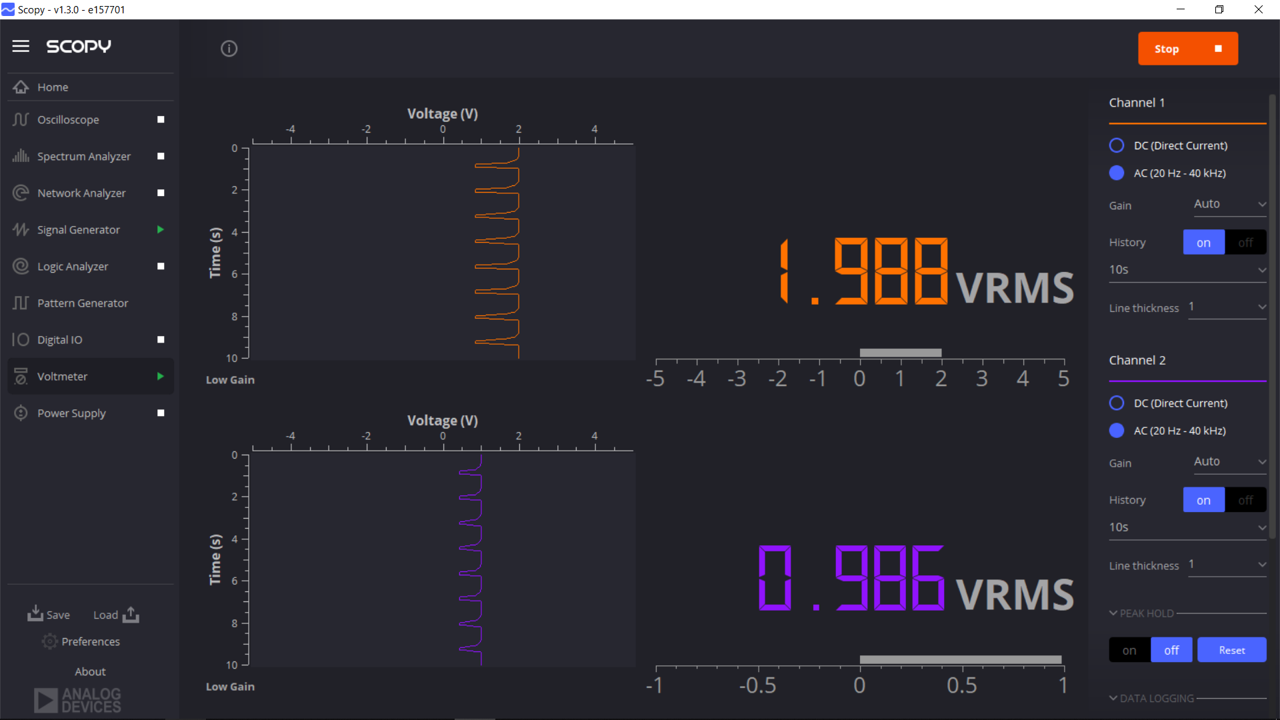Open Channel 2 history duration dropdown
Viewport: 1280px width, 720px height.
click(1187, 527)
